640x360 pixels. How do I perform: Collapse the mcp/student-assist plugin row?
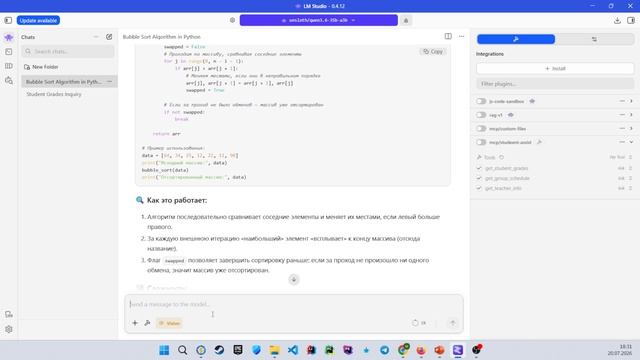point(631,142)
